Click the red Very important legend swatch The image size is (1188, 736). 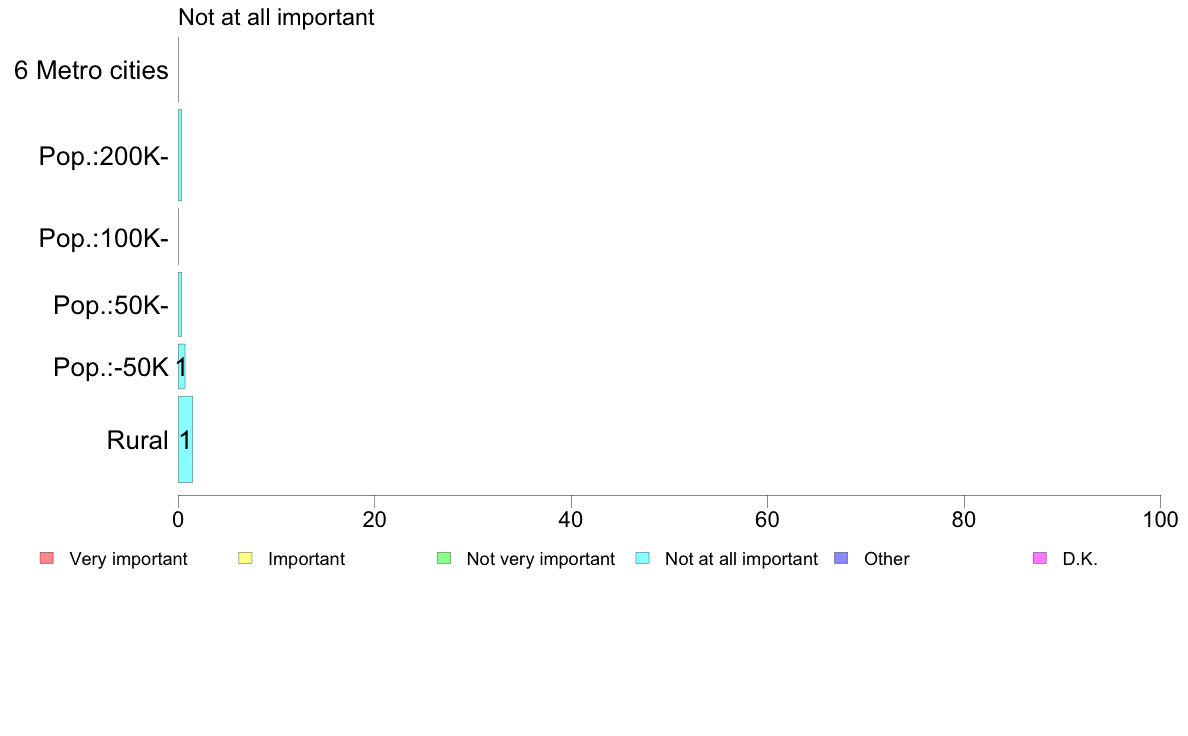[x=47, y=559]
